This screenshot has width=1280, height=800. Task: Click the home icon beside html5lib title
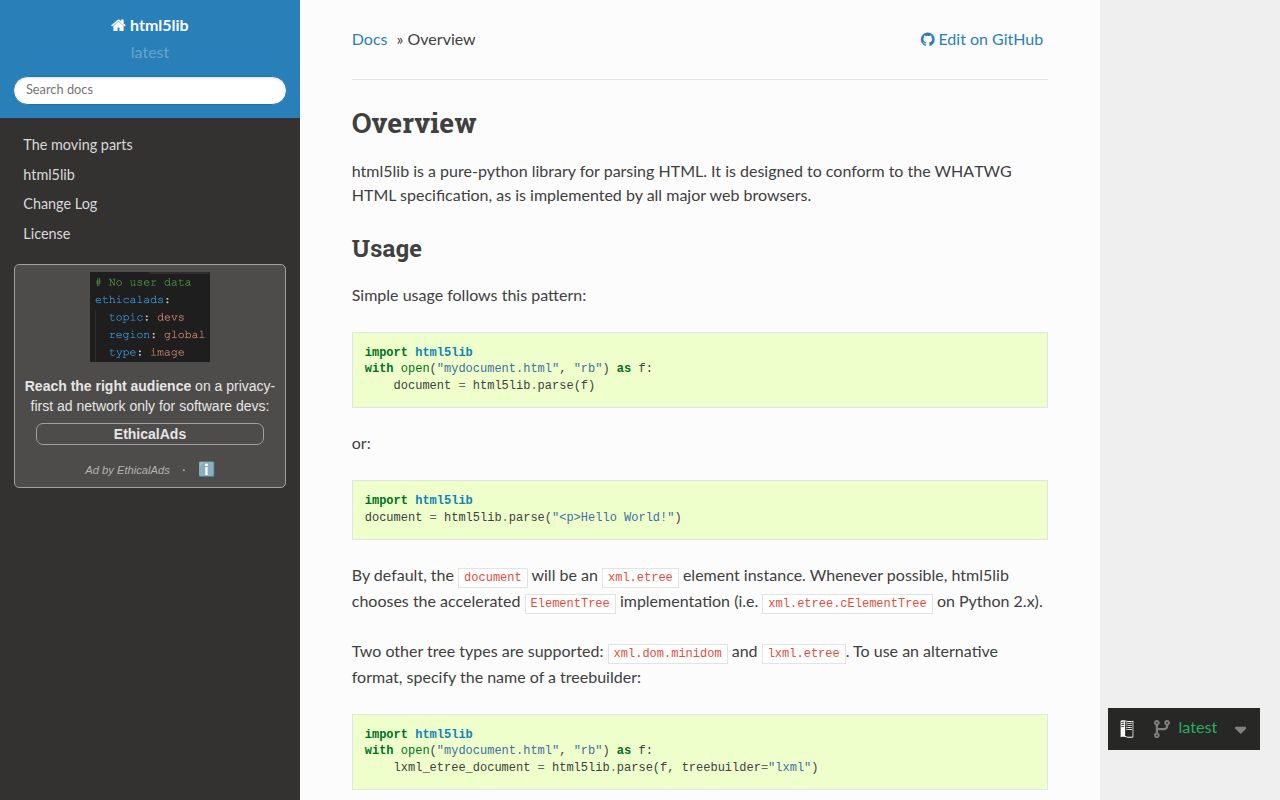point(118,26)
